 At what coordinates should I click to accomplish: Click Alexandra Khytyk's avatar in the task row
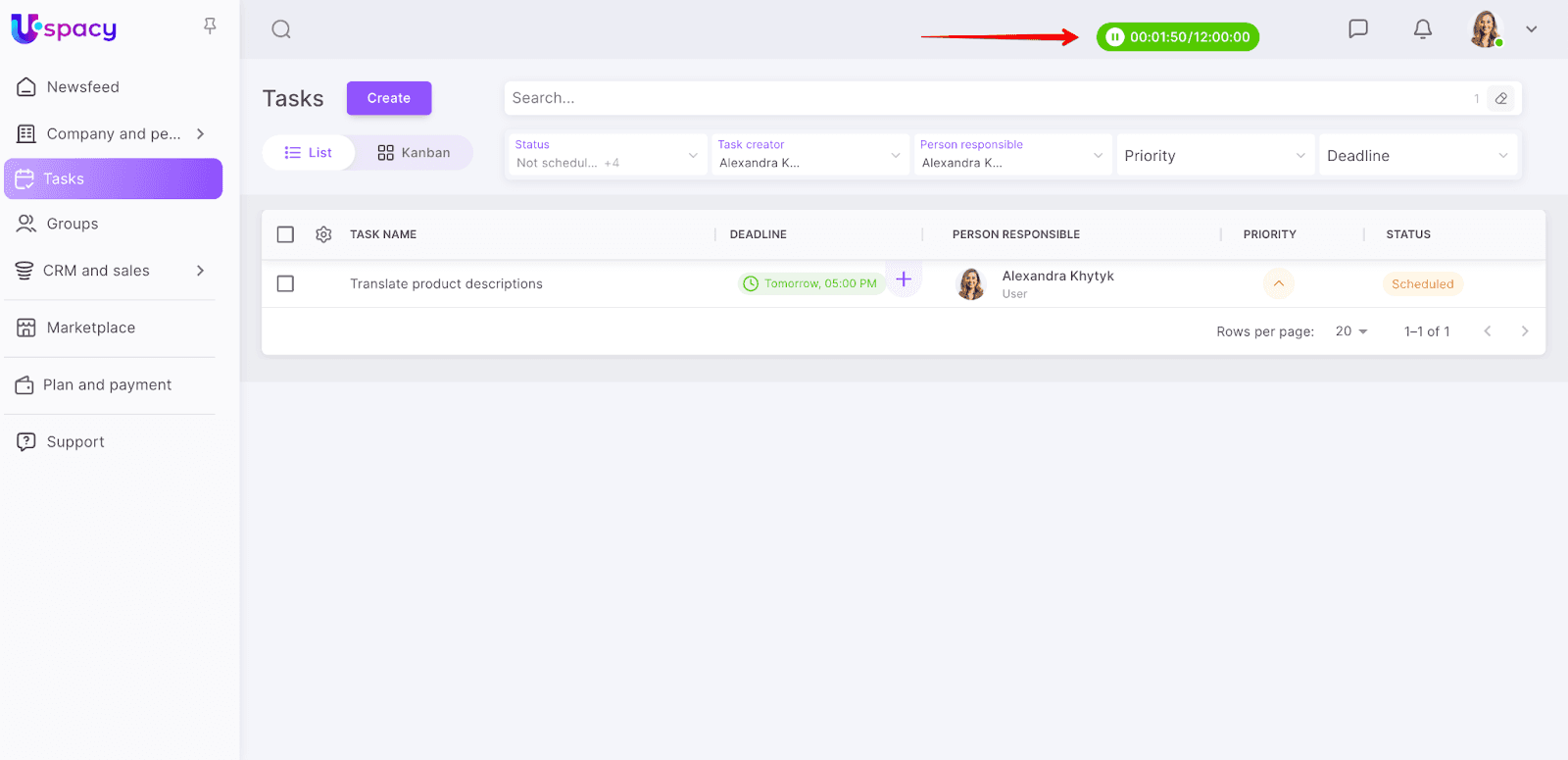coord(970,283)
